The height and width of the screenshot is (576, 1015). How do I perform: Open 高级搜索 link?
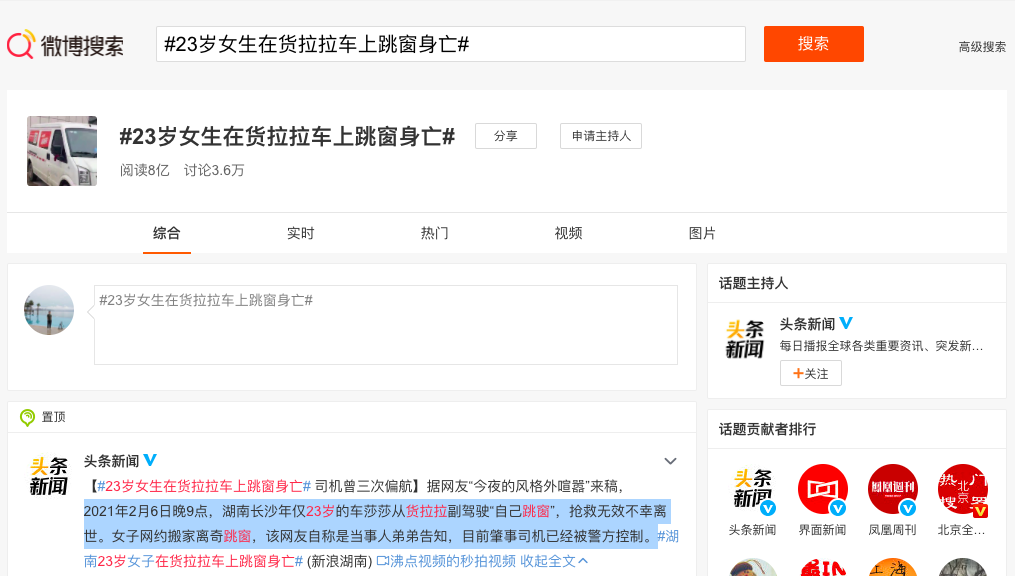point(982,47)
